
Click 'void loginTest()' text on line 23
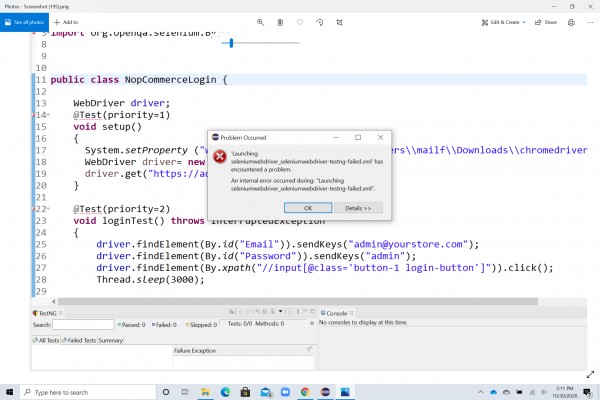pyautogui.click(x=119, y=221)
